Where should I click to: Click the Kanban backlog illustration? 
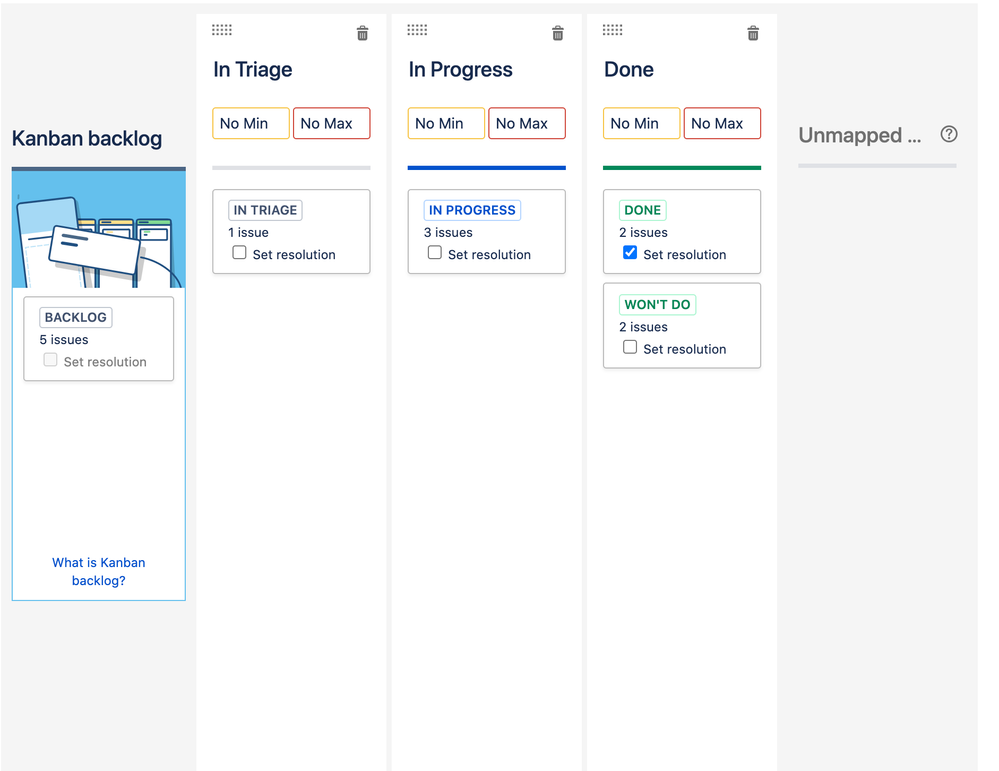(x=98, y=229)
